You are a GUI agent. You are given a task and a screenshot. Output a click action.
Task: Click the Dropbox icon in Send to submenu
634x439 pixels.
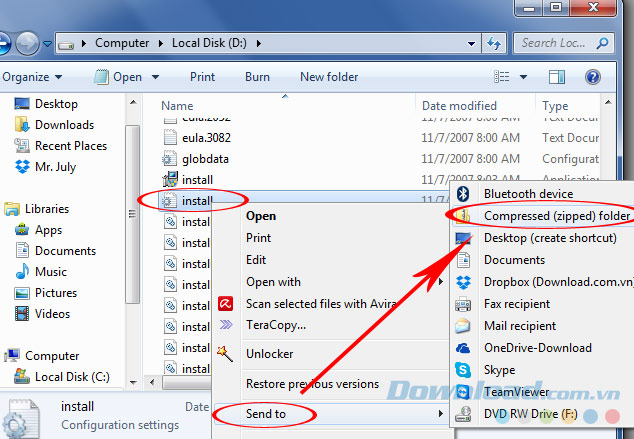point(463,282)
